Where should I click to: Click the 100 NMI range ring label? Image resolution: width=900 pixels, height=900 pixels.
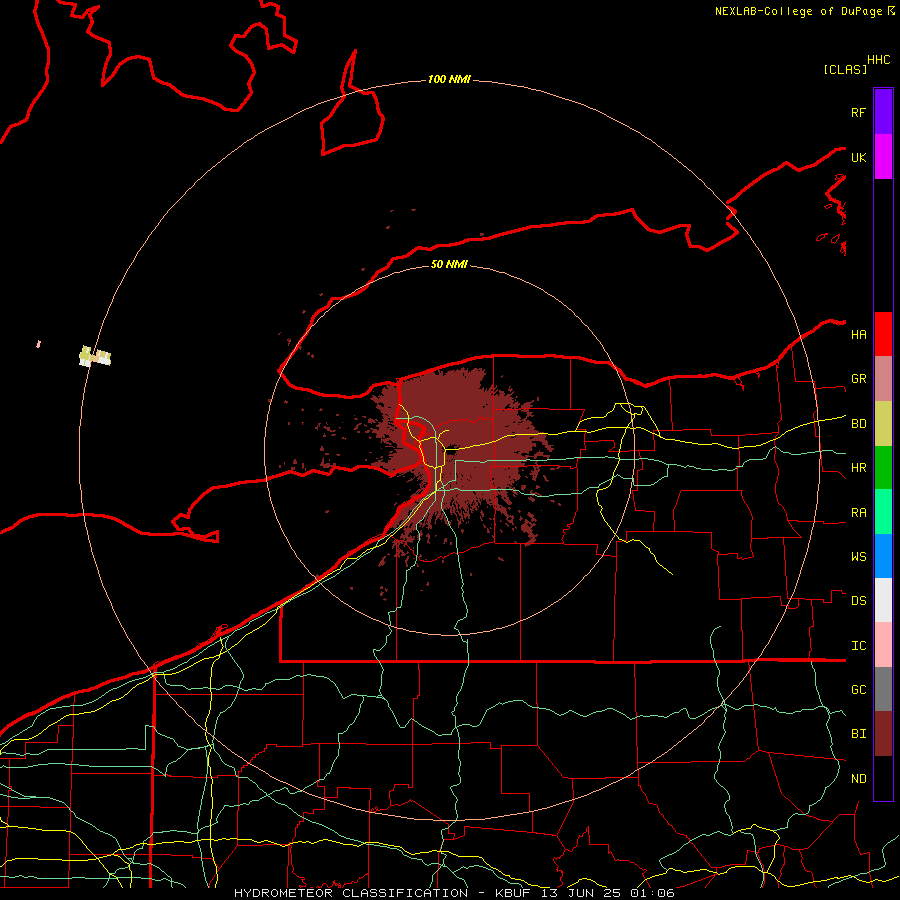[x=449, y=79]
